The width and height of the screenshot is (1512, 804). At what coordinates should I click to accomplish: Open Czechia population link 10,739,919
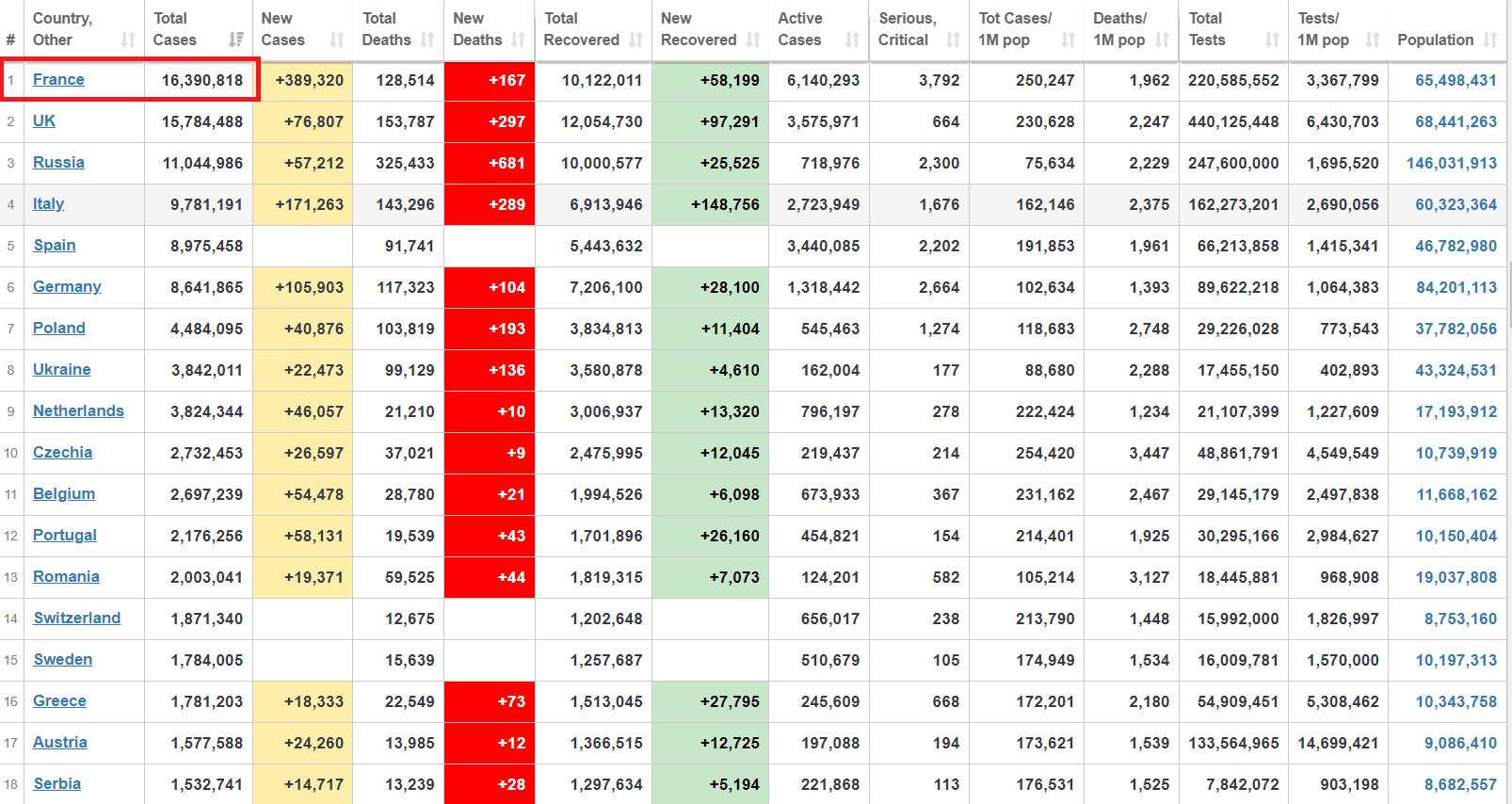[x=1456, y=453]
